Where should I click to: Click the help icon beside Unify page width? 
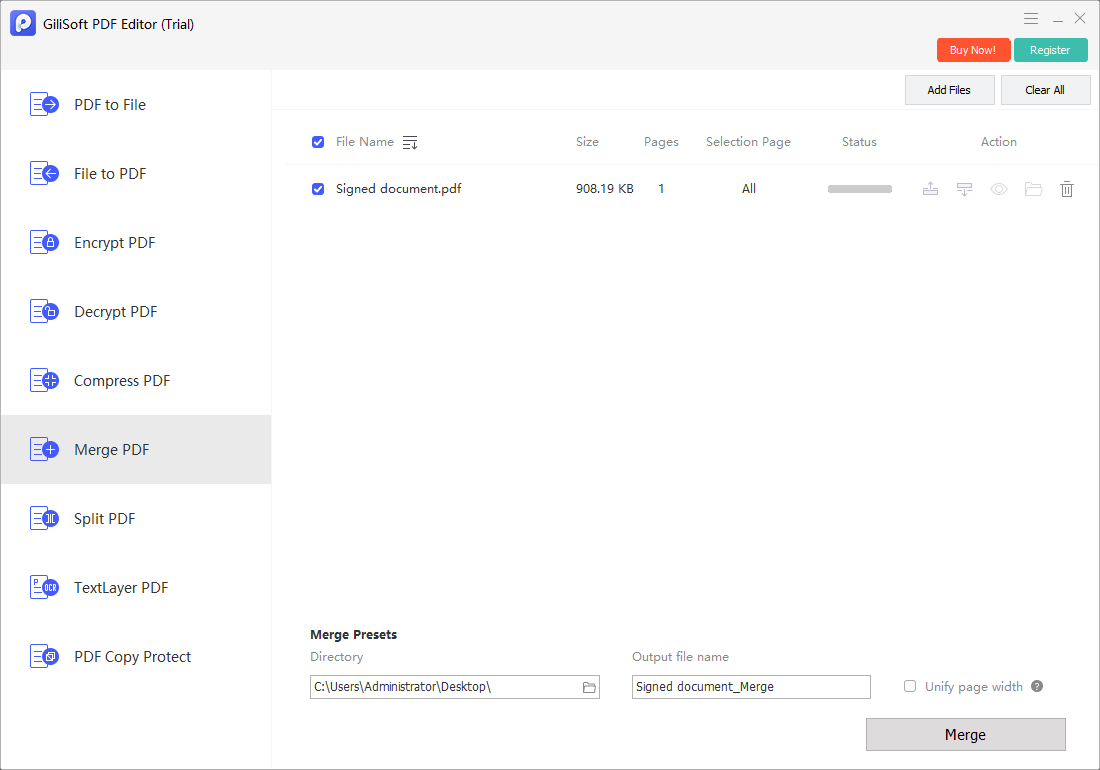[x=1037, y=686]
